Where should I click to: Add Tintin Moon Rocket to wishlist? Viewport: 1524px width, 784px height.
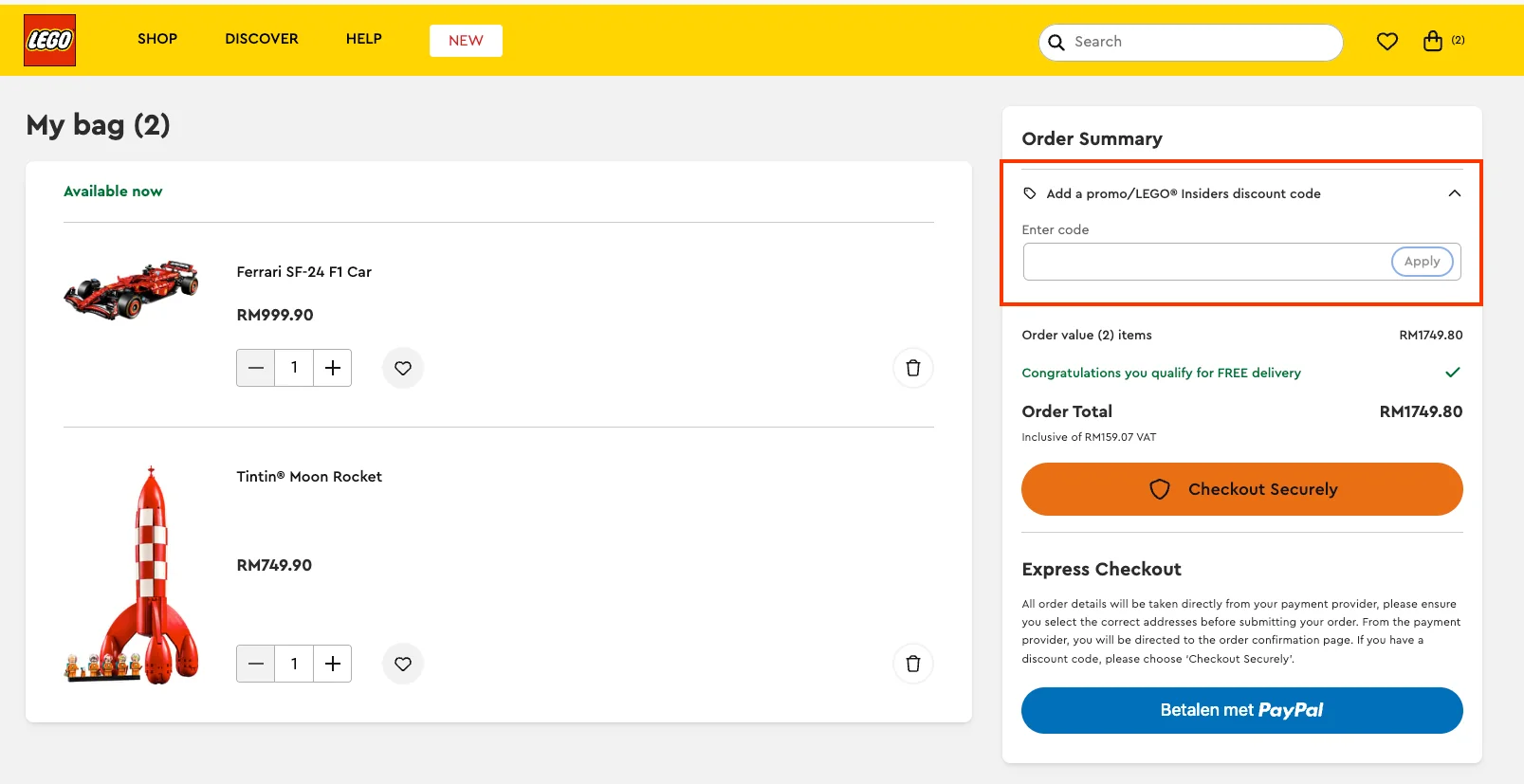(403, 664)
